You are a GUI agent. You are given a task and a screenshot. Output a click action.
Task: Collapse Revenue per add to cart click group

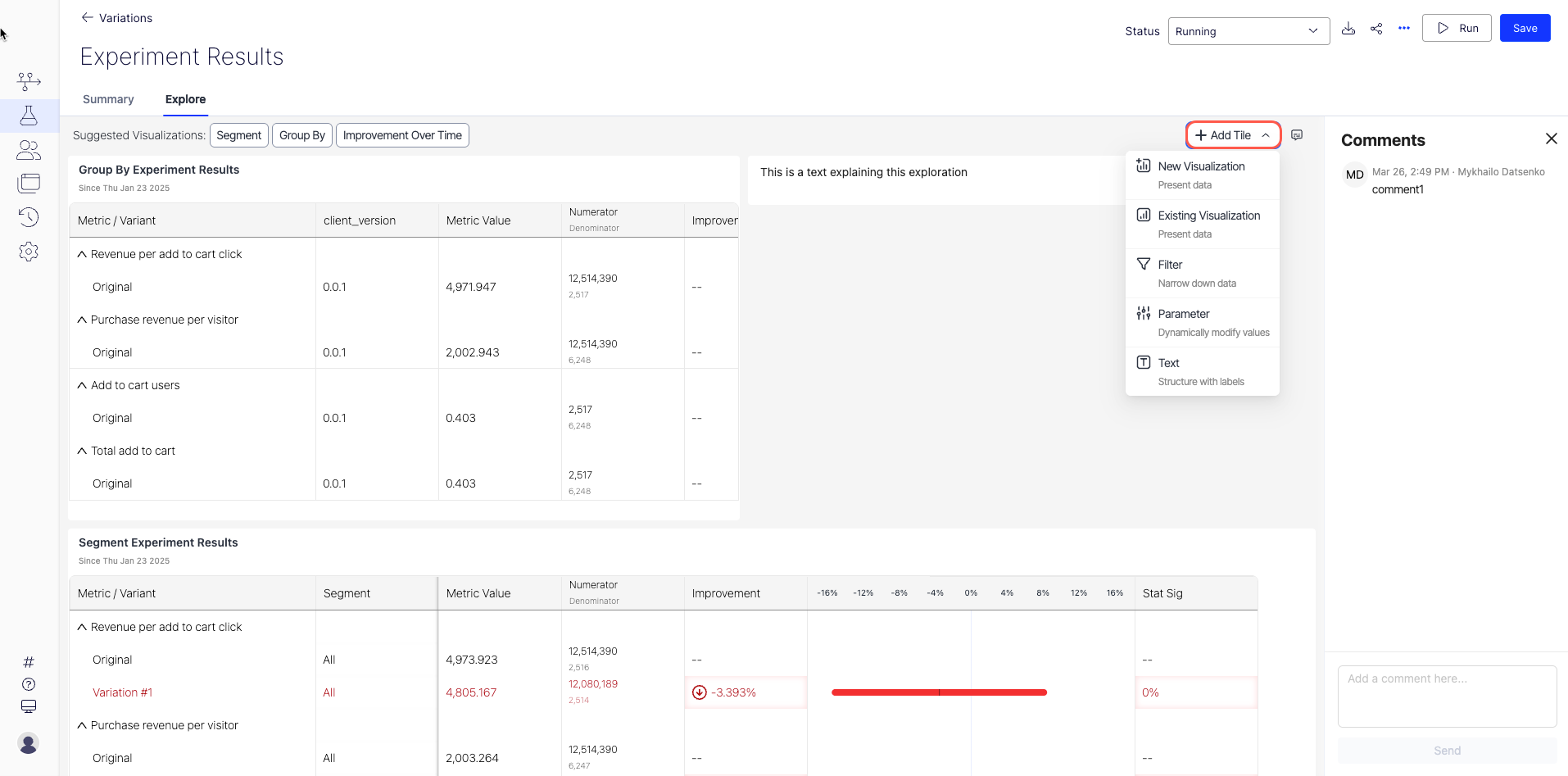[82, 255]
